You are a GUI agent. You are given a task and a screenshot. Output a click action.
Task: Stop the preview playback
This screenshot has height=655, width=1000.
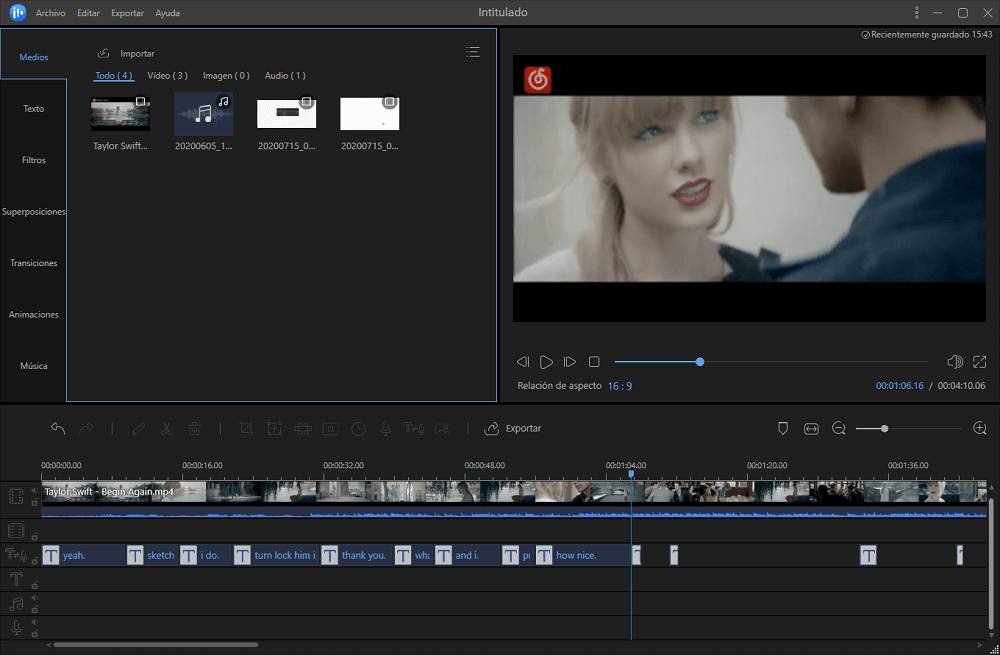(594, 362)
